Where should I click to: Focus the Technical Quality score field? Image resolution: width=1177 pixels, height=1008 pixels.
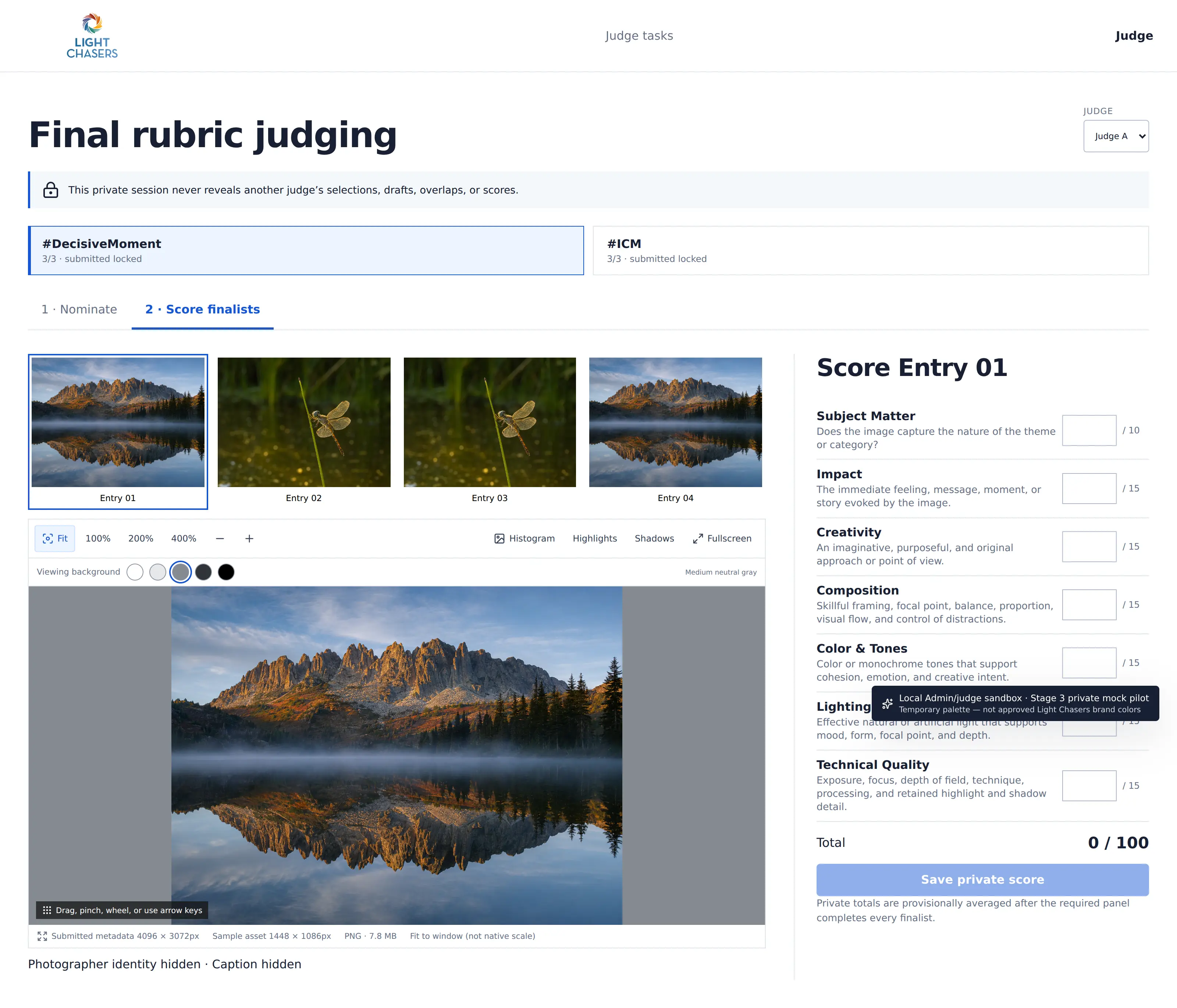(x=1089, y=786)
